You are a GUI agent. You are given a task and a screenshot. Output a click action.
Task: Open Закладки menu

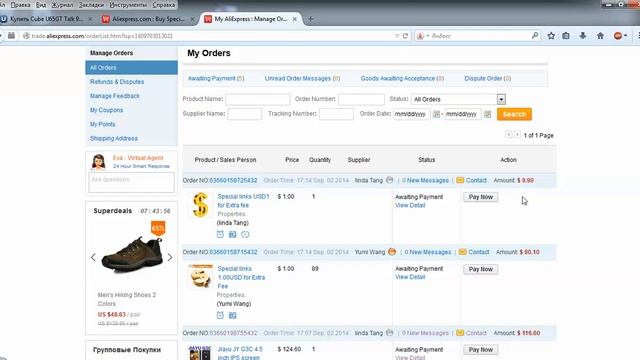click(91, 5)
